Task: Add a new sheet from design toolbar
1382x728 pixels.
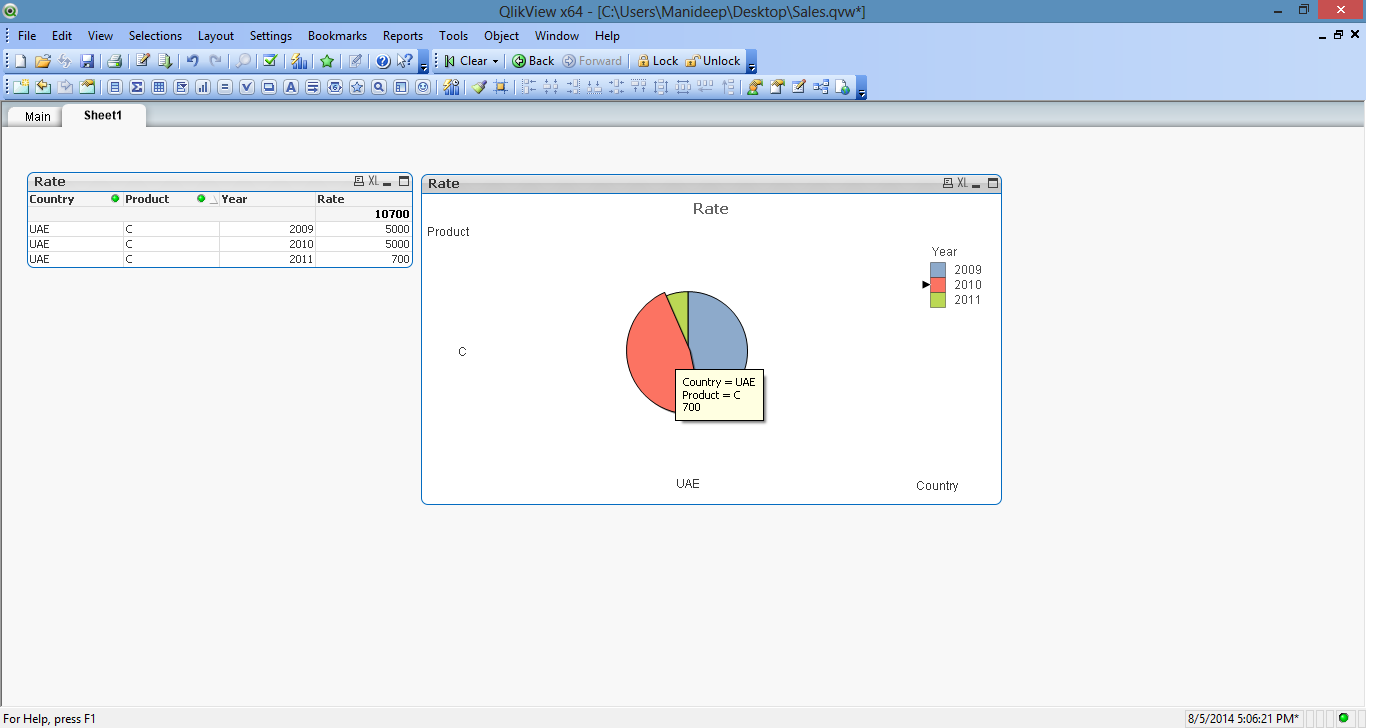Action: click(x=21, y=87)
